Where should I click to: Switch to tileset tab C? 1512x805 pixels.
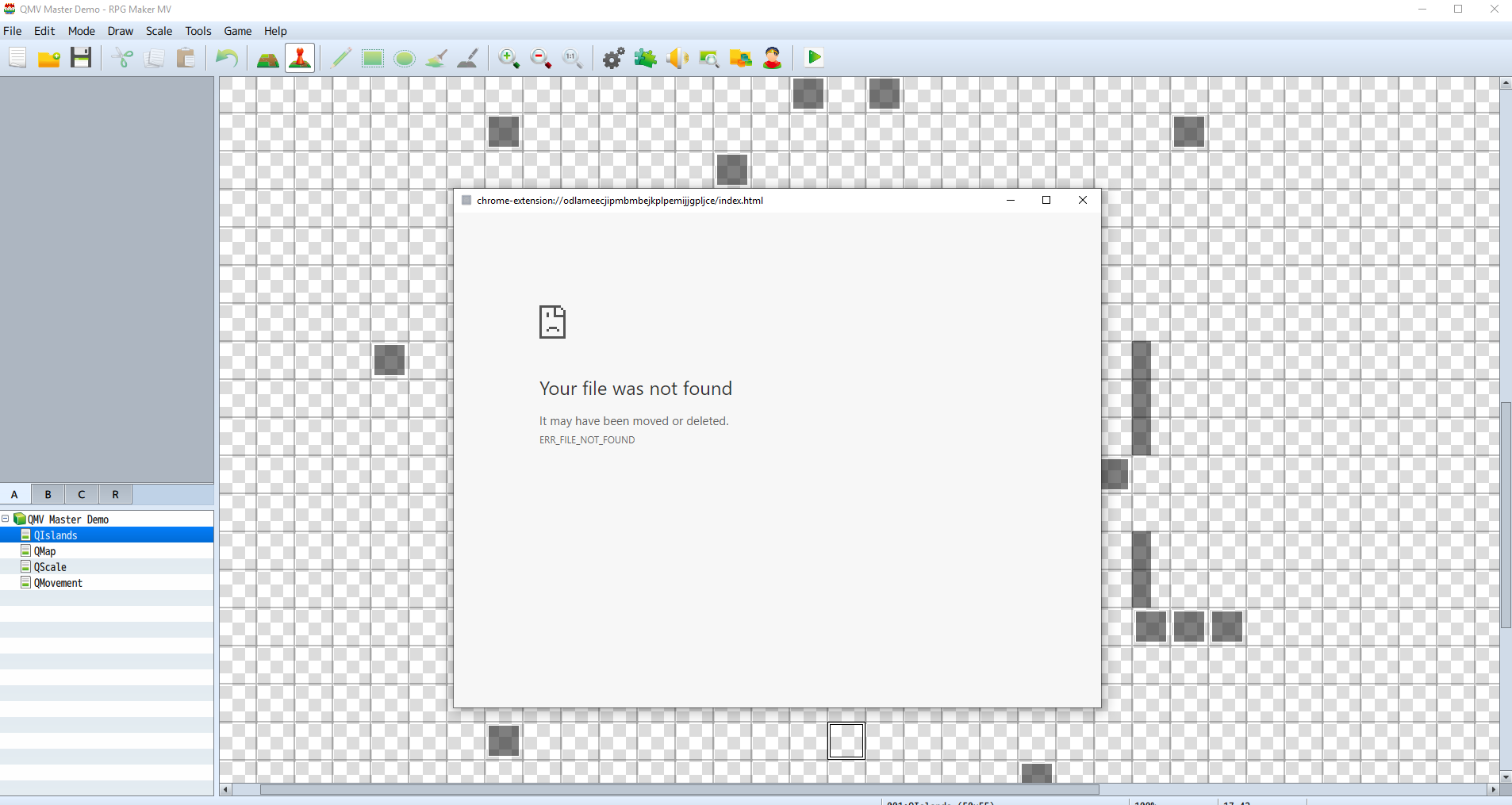coord(82,494)
